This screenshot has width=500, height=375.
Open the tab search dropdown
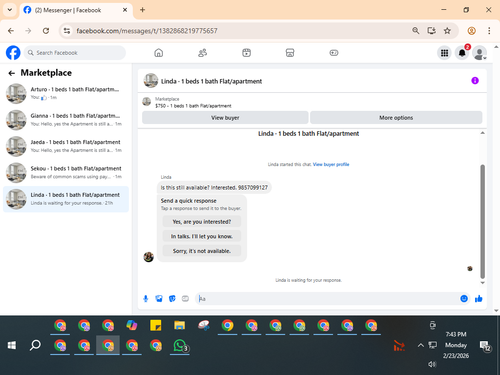pos(10,10)
